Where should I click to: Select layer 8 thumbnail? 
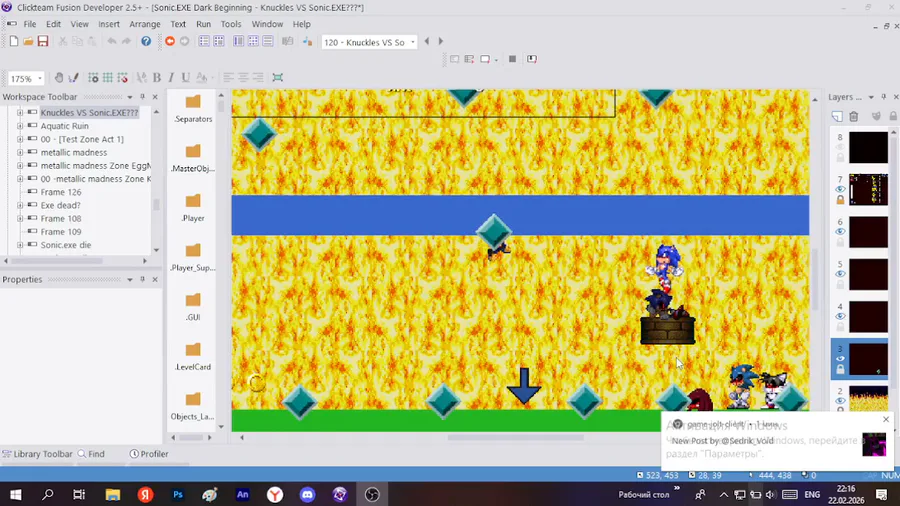click(868, 147)
